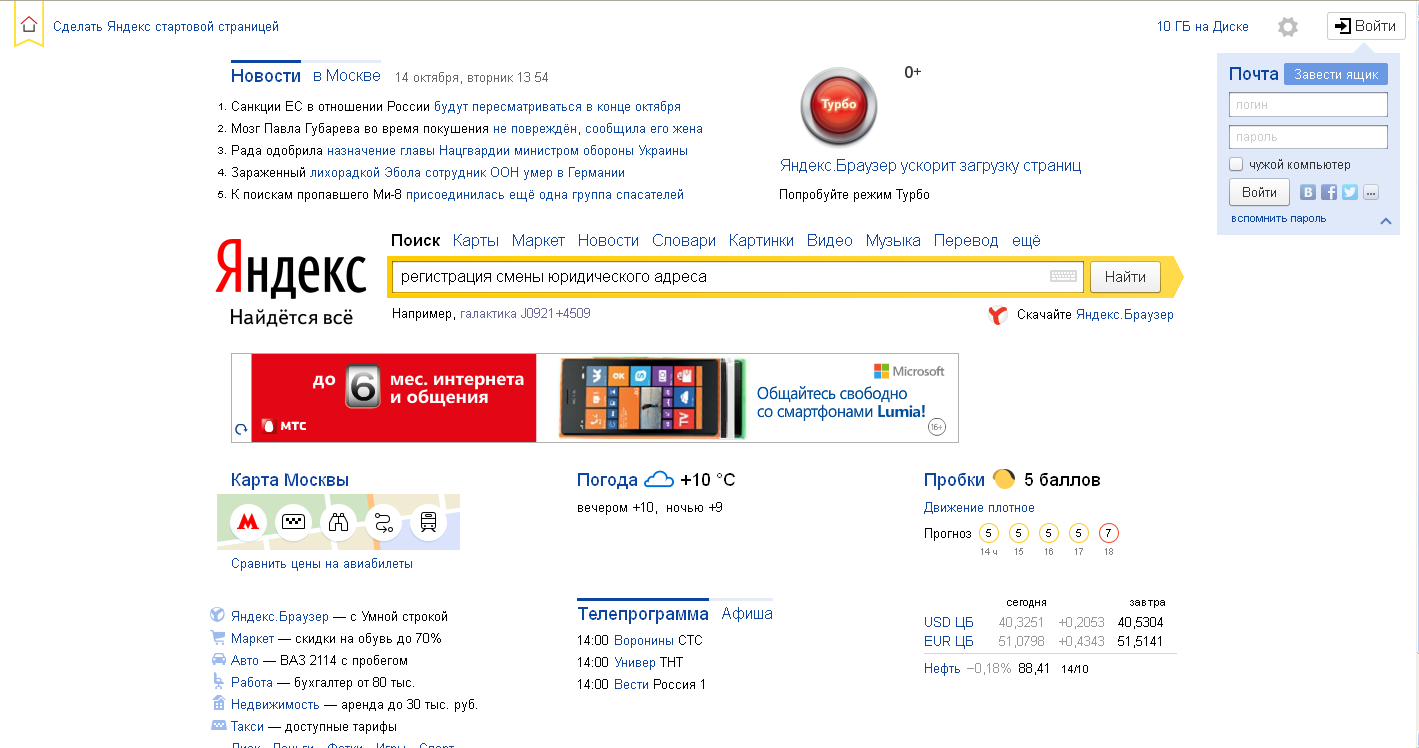Expand the ещё services menu
Screen dimensions: 1419x748
click(x=1026, y=240)
